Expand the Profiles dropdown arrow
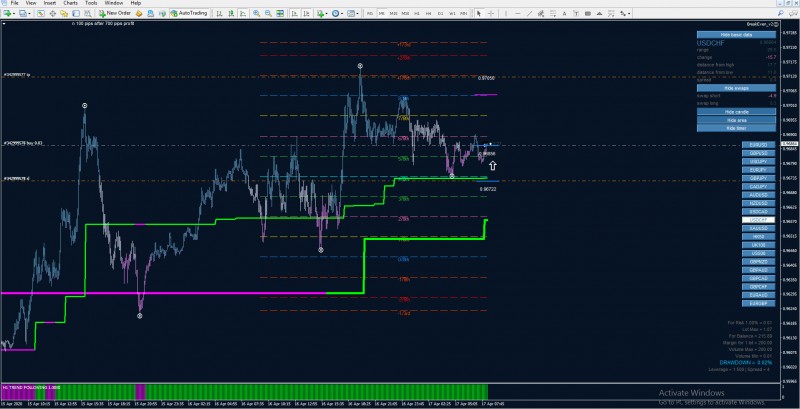The width and height of the screenshot is (800, 409). (x=30, y=13)
